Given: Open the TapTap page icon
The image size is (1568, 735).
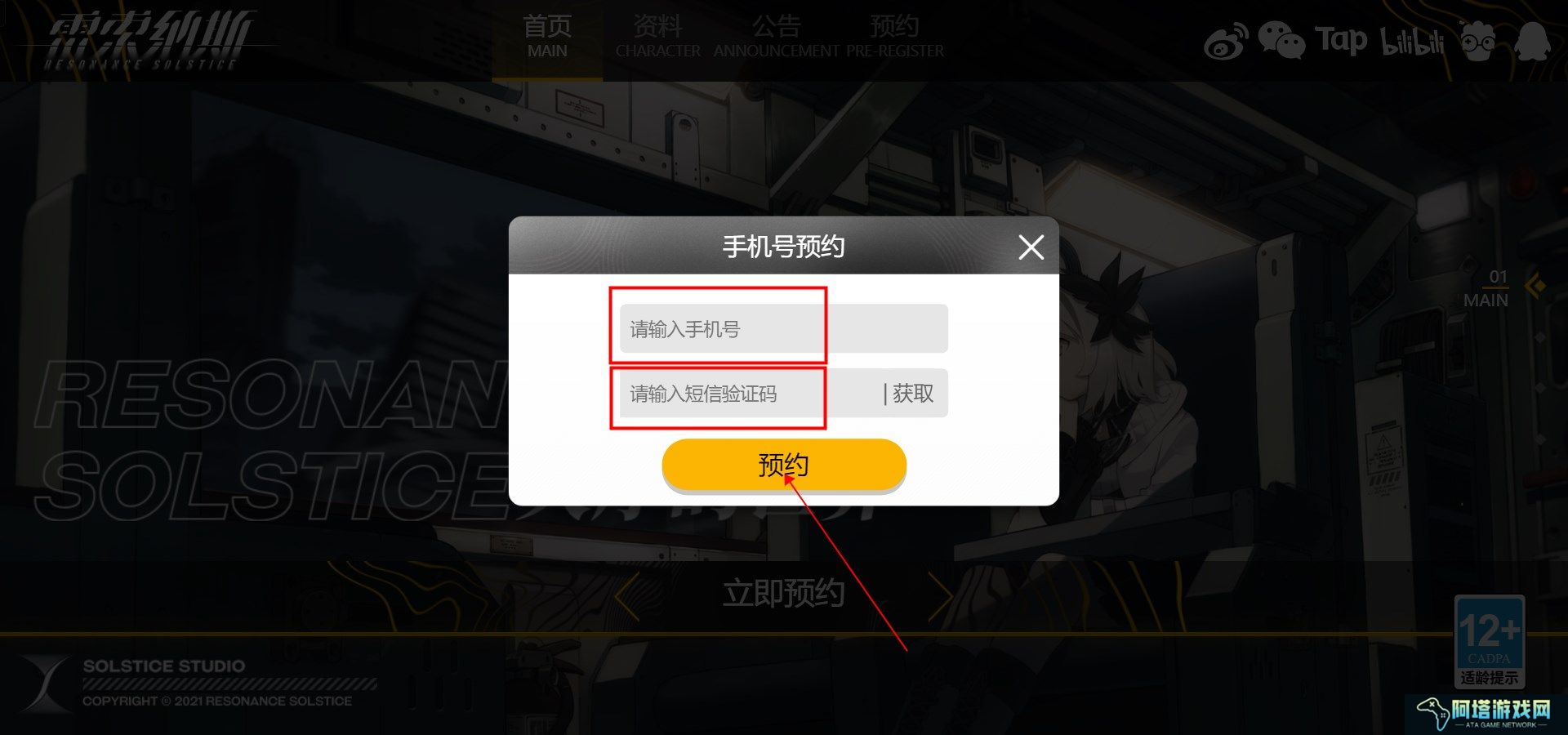Looking at the screenshot, I should coord(1341,40).
